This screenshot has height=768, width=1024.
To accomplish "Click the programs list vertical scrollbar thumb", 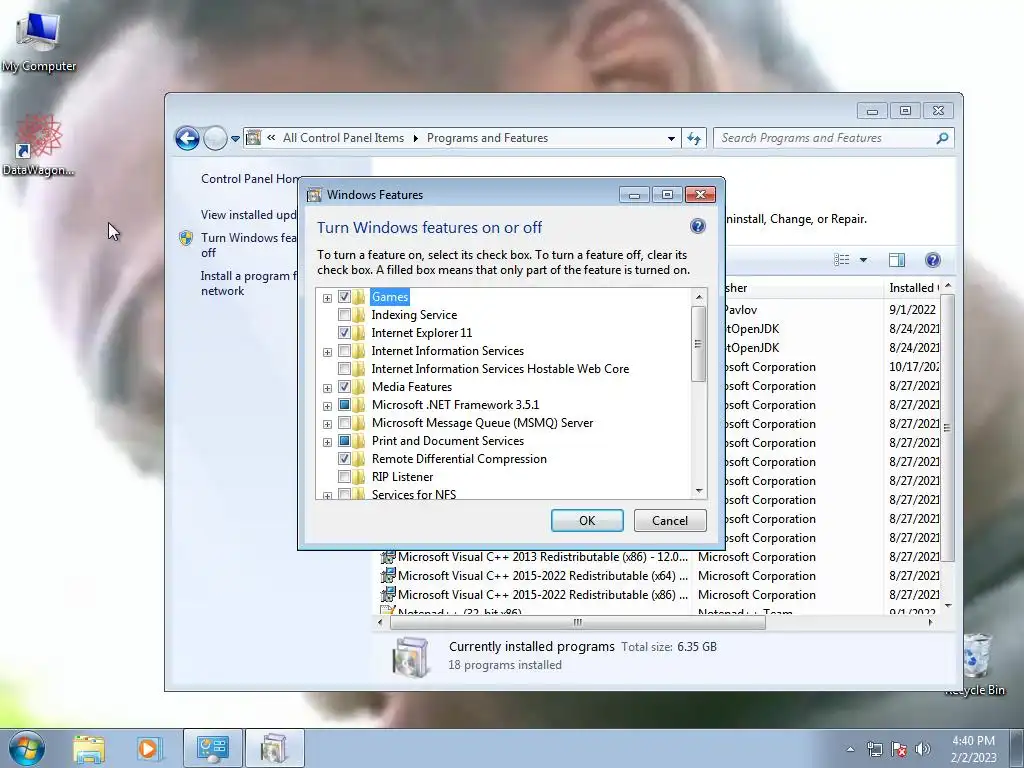I will tap(947, 428).
